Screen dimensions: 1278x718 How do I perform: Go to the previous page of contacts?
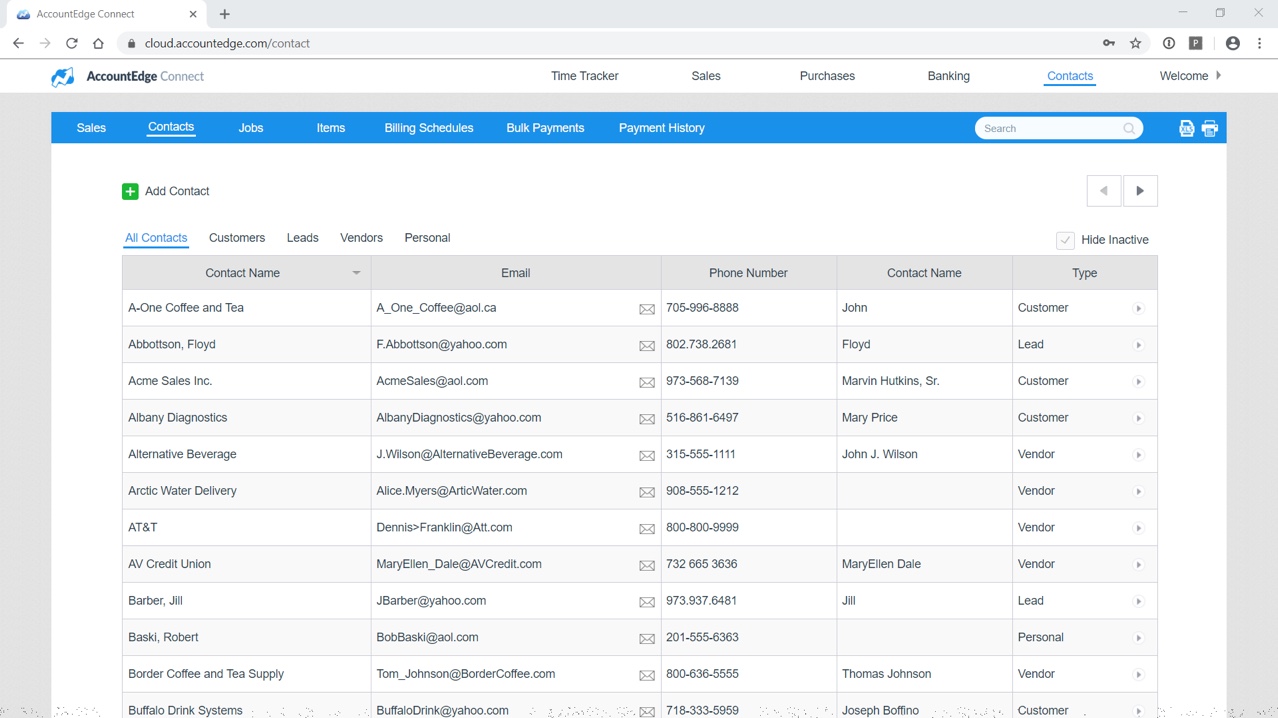(1104, 191)
